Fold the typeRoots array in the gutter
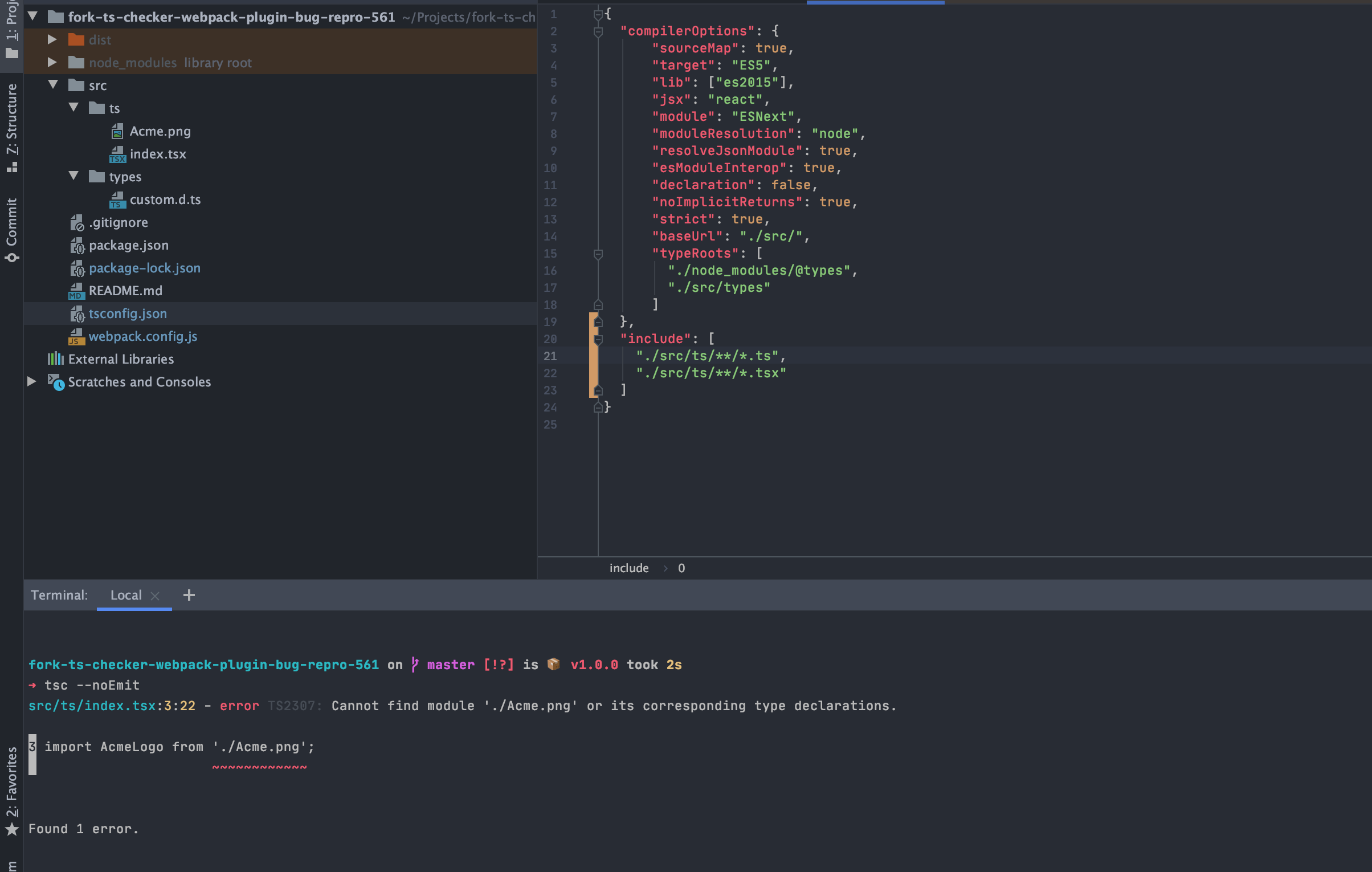This screenshot has width=1372, height=872. (x=598, y=254)
